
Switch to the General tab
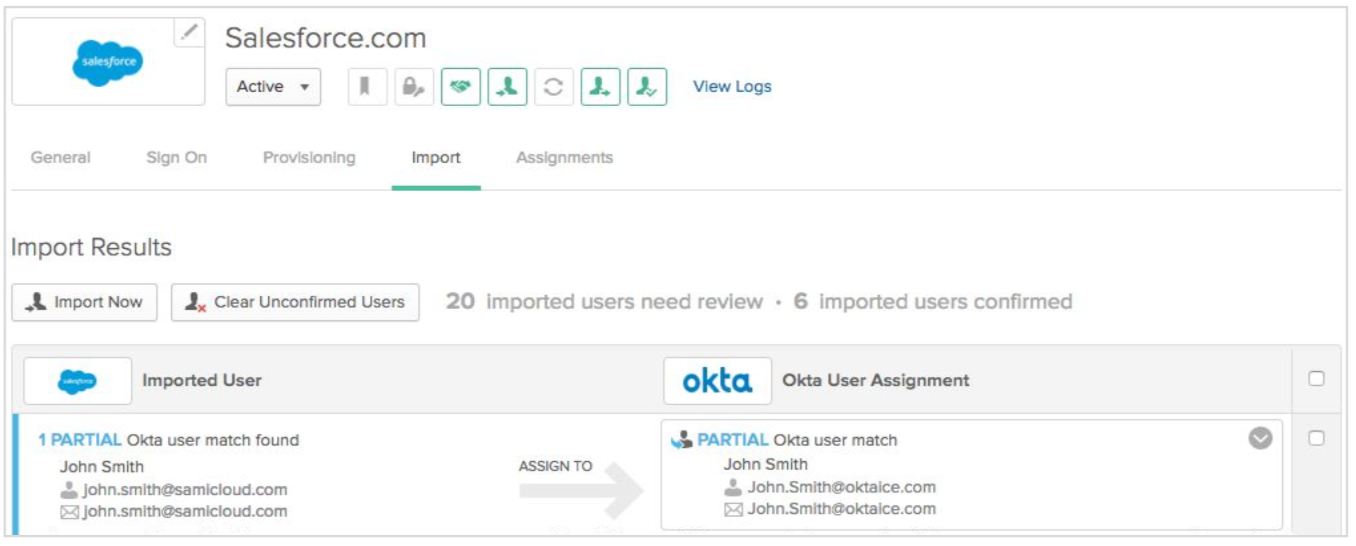coord(61,158)
